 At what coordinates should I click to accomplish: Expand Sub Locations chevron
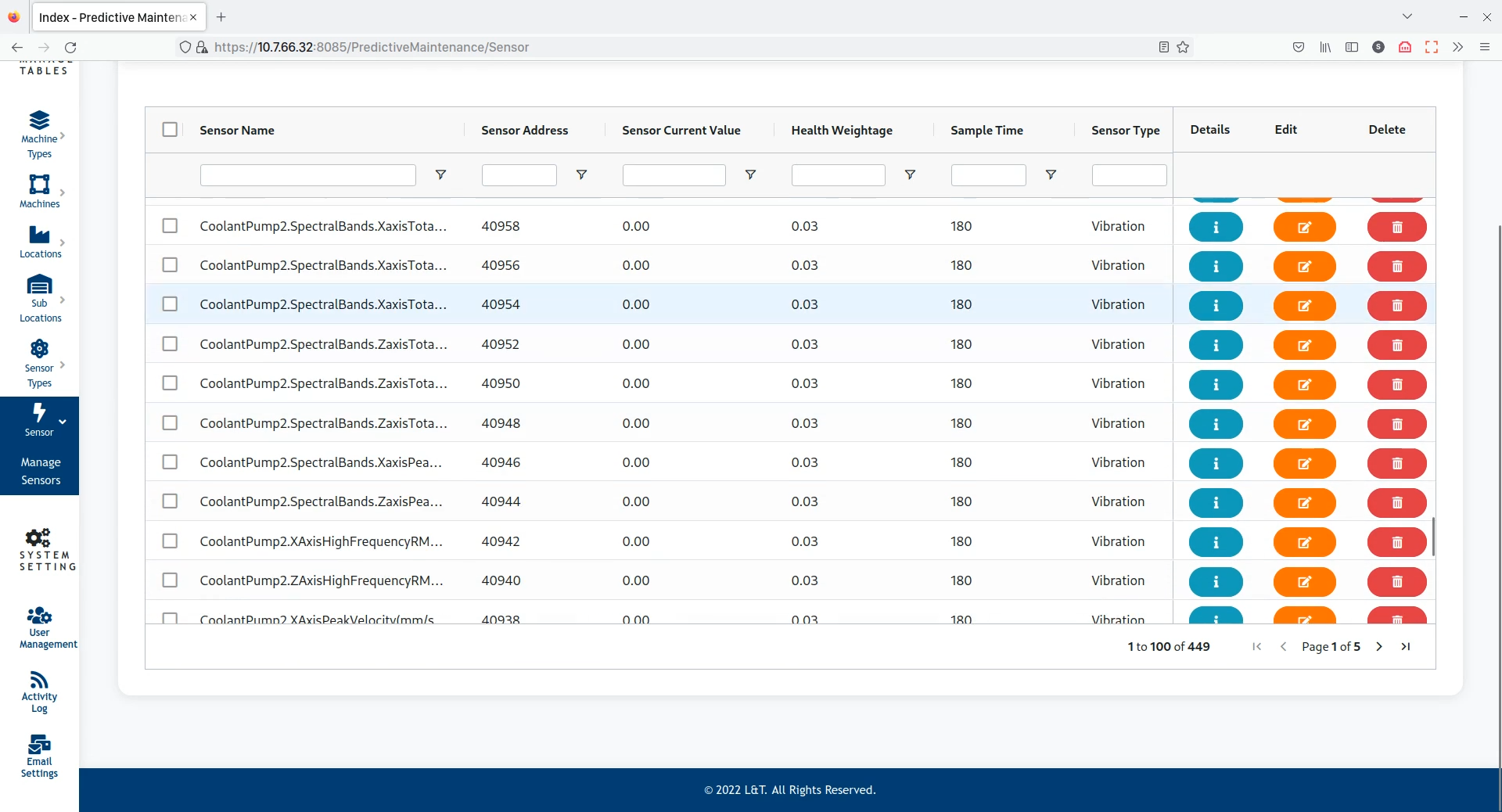pos(63,300)
